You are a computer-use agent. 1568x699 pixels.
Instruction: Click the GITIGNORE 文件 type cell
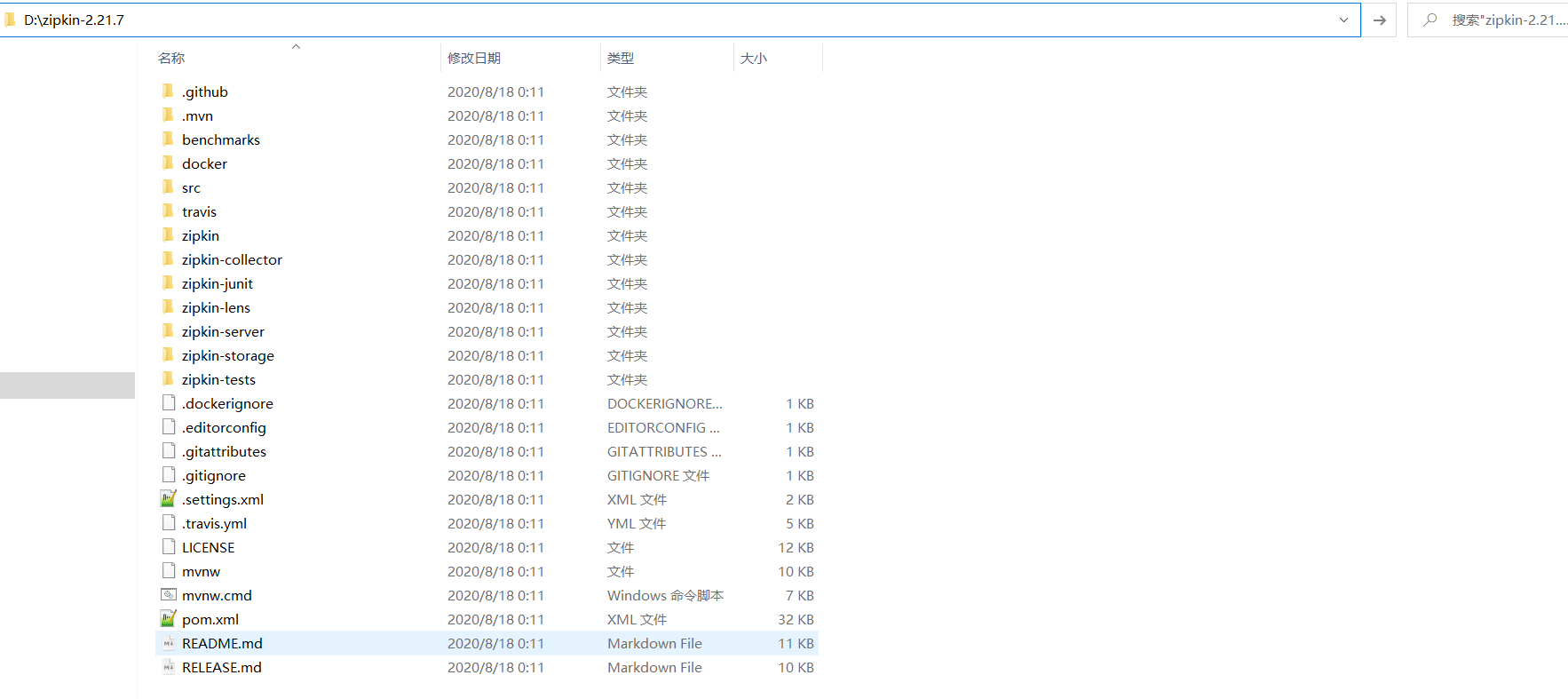[x=658, y=475]
